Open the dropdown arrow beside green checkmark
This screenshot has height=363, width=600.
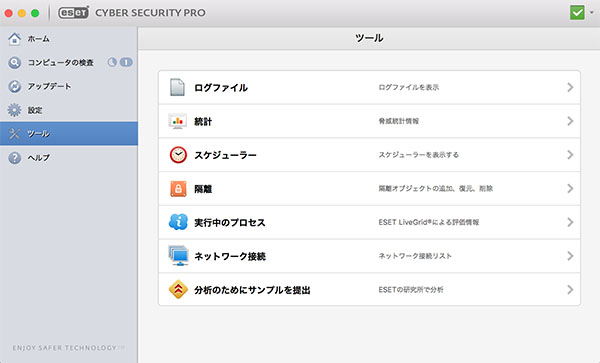pyautogui.click(x=591, y=12)
